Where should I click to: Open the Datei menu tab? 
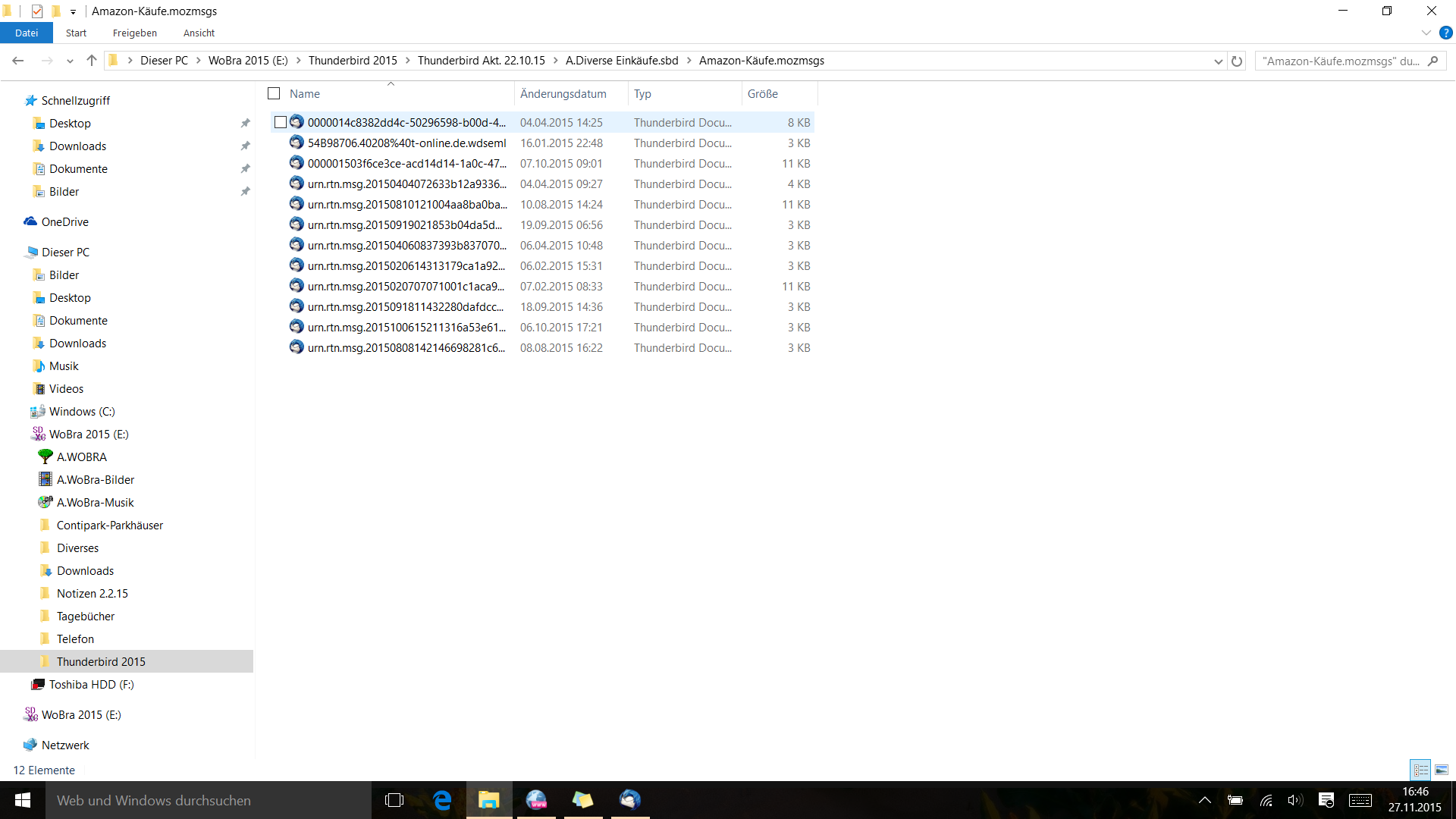point(27,33)
